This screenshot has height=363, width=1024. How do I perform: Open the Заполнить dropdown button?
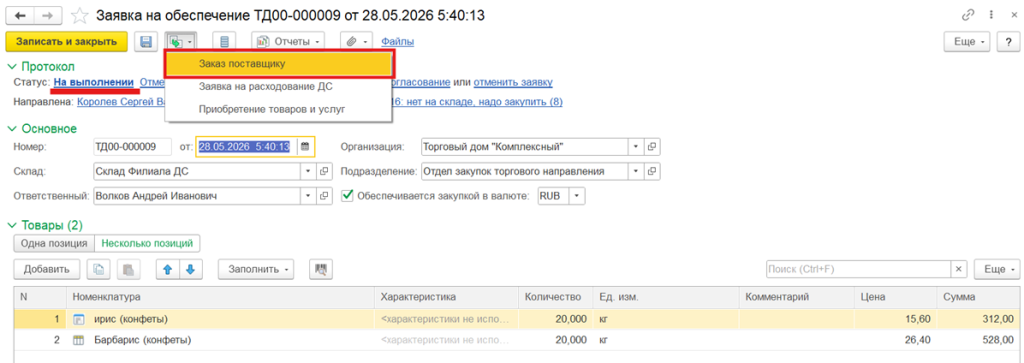pos(256,269)
